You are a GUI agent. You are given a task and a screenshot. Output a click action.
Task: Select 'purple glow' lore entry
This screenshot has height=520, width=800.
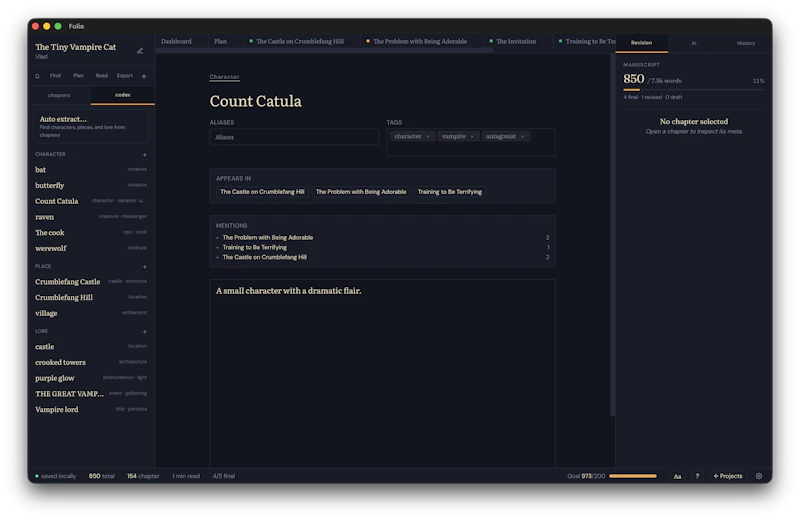pyautogui.click(x=91, y=378)
